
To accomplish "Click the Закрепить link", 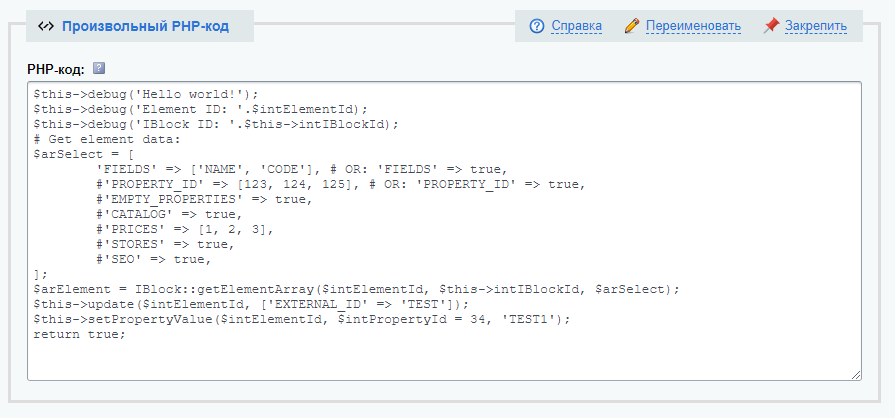I will (x=815, y=26).
